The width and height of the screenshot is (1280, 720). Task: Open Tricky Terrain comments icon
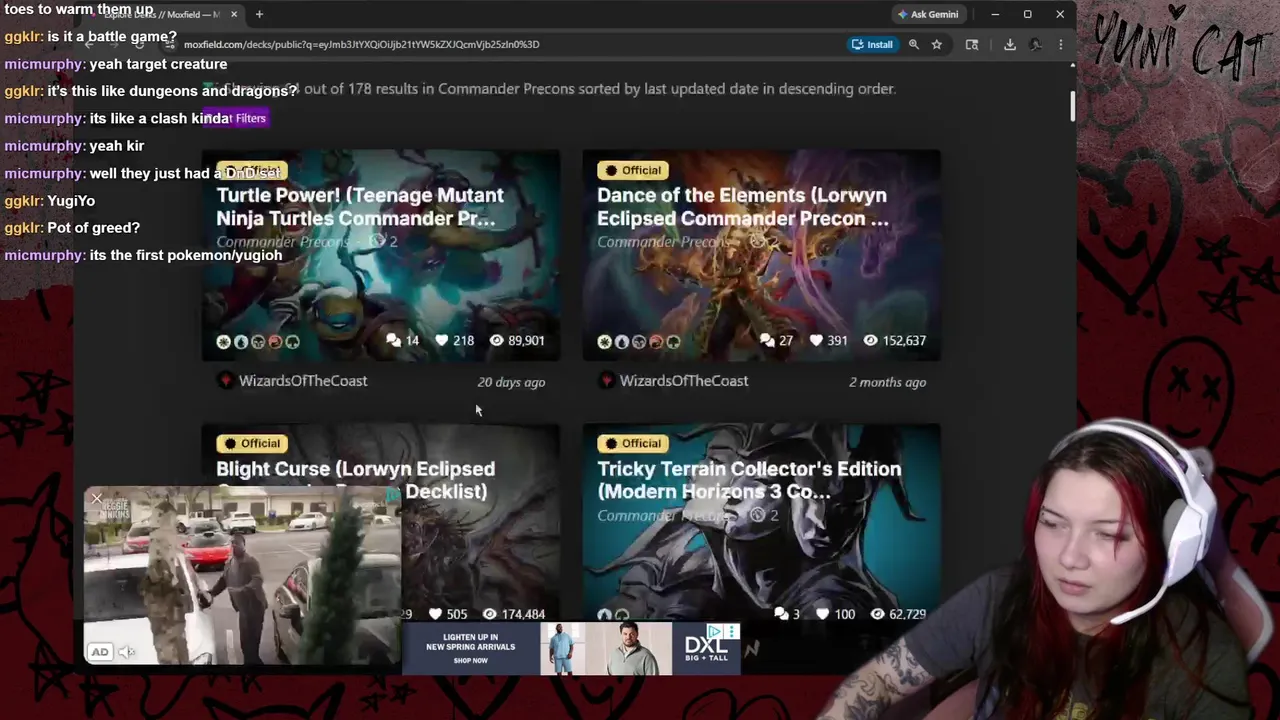(781, 614)
